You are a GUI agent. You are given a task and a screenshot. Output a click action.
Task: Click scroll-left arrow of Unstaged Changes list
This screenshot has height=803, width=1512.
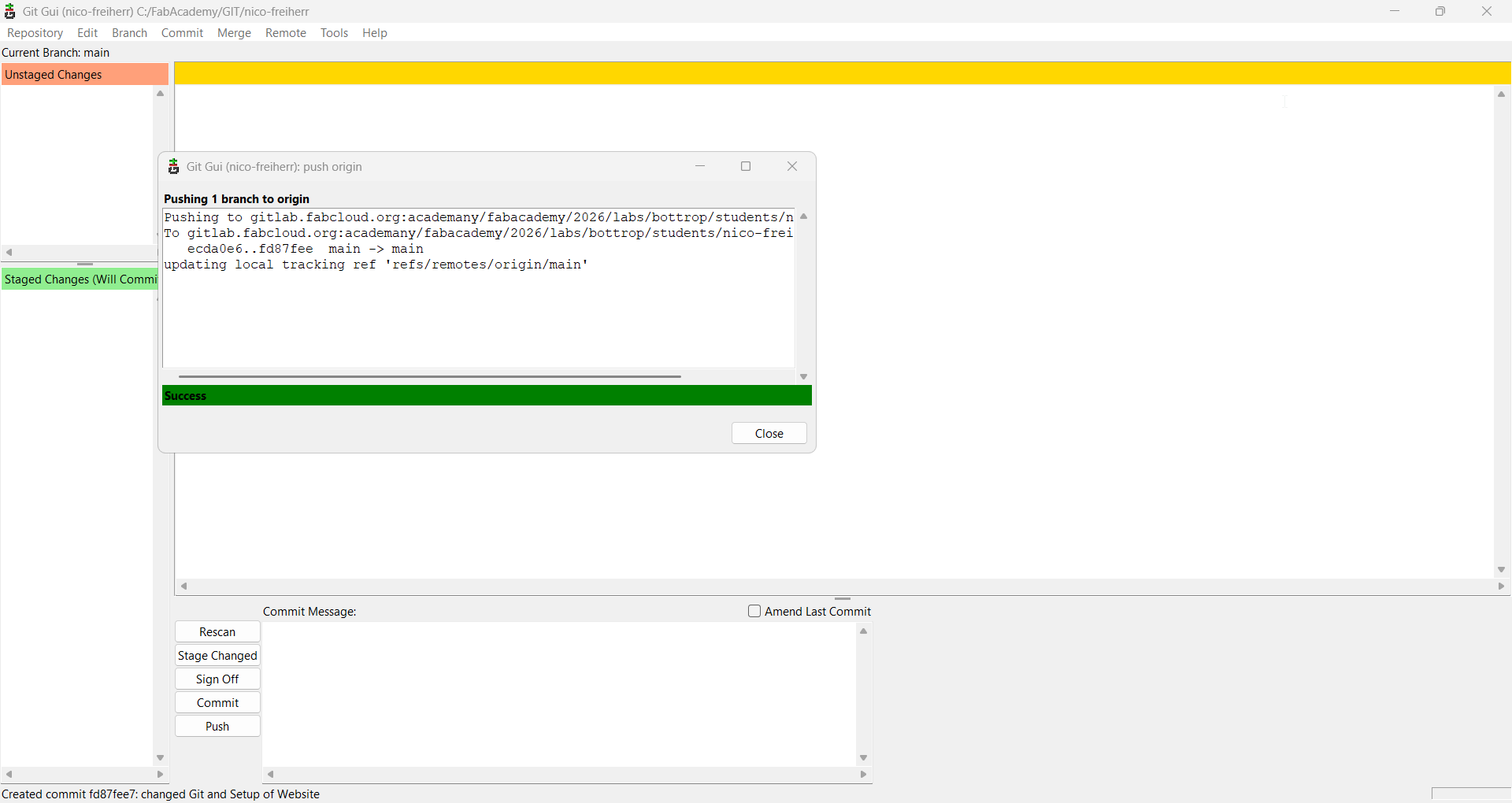(x=9, y=253)
